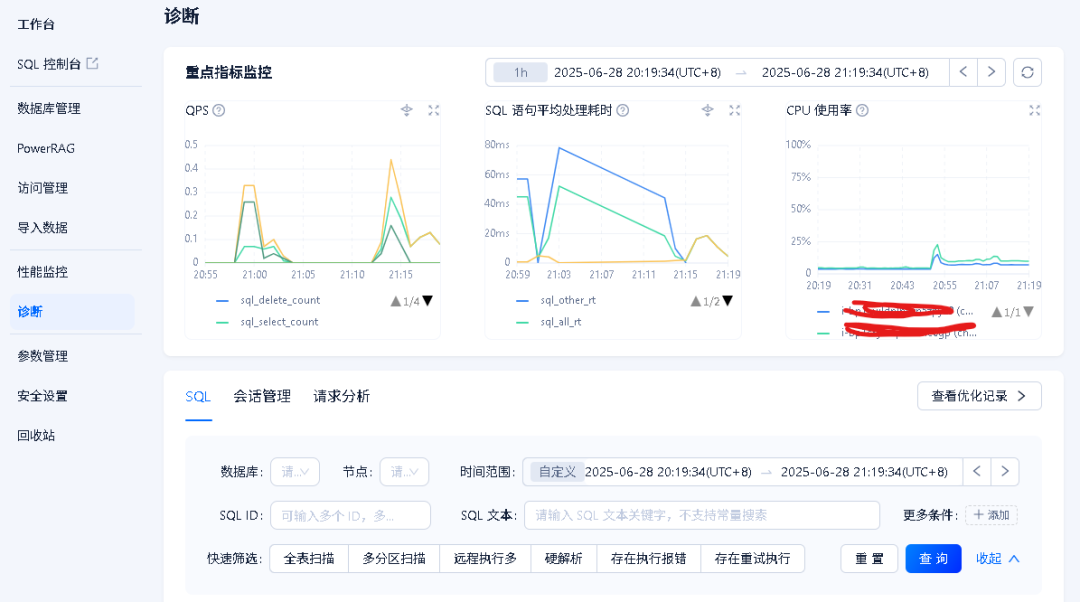
Task: Collapse the filter panel via 收起
Action: point(997,559)
